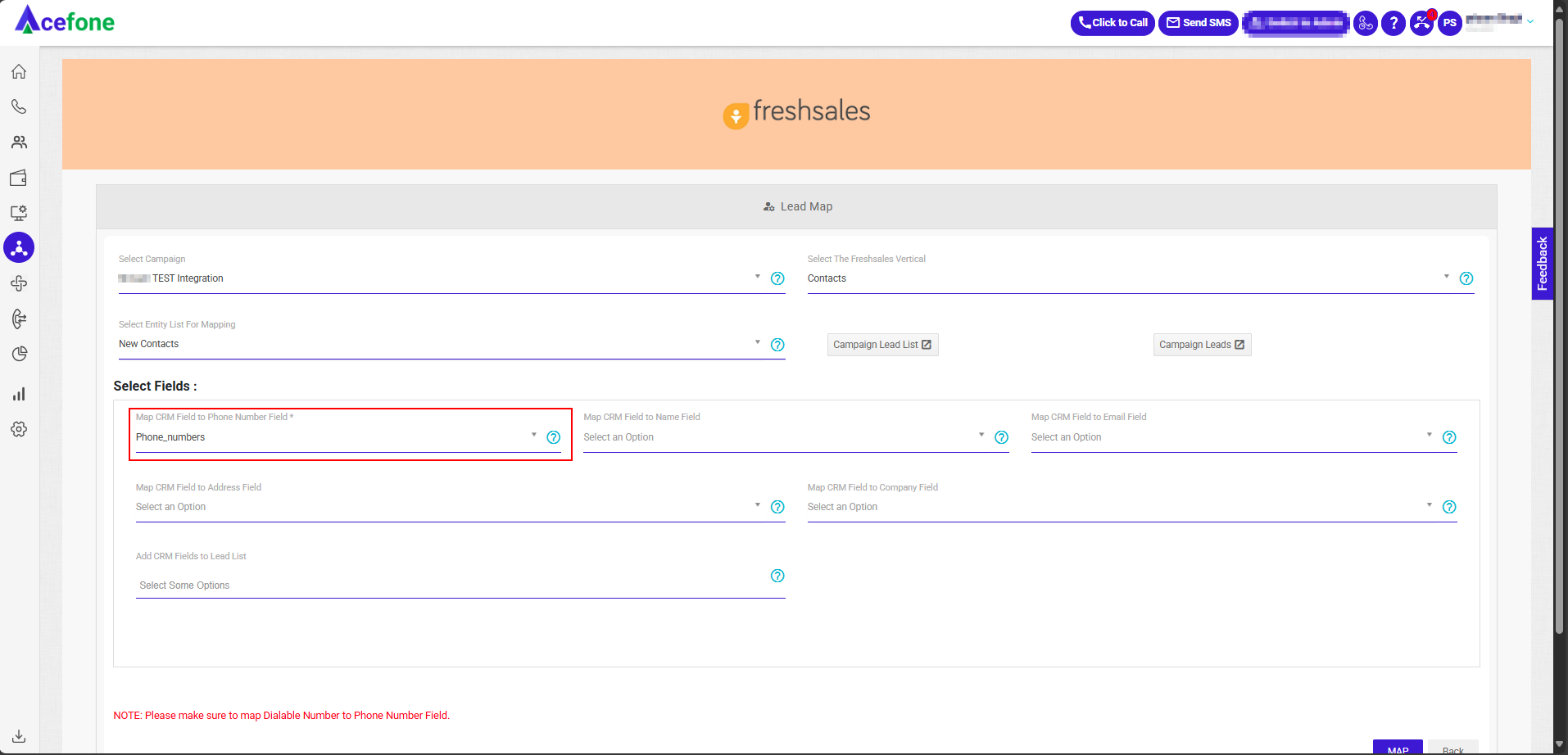
Task: Open Entity List dropdown showing New Contacts
Action: 440,344
